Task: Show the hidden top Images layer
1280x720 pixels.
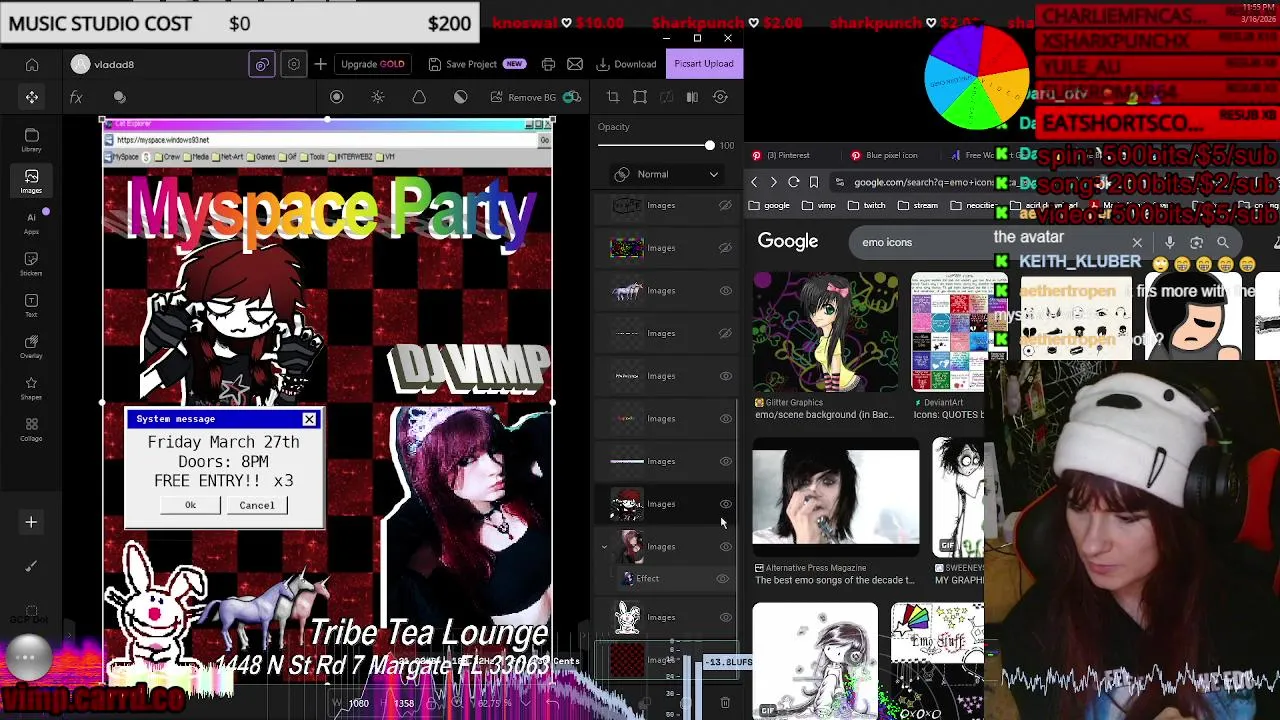Action: pyautogui.click(x=726, y=205)
